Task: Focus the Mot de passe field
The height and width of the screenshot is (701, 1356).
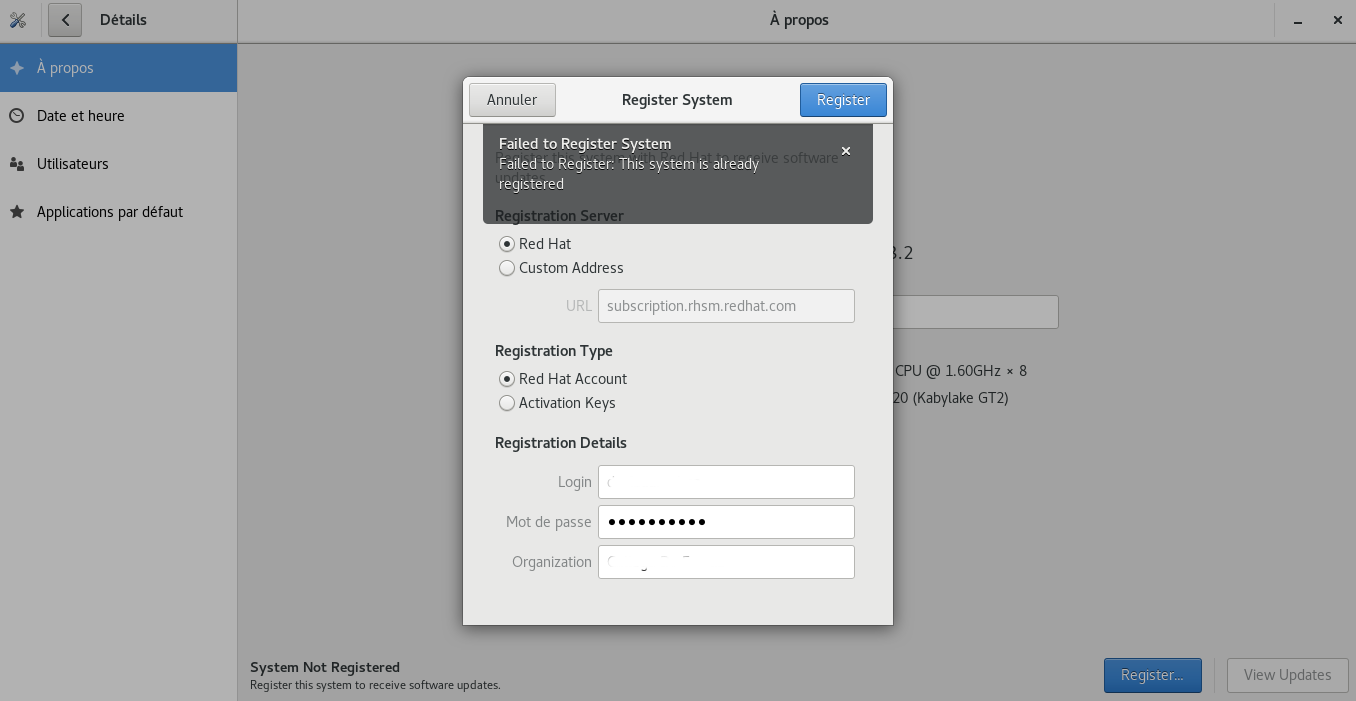Action: 726,522
